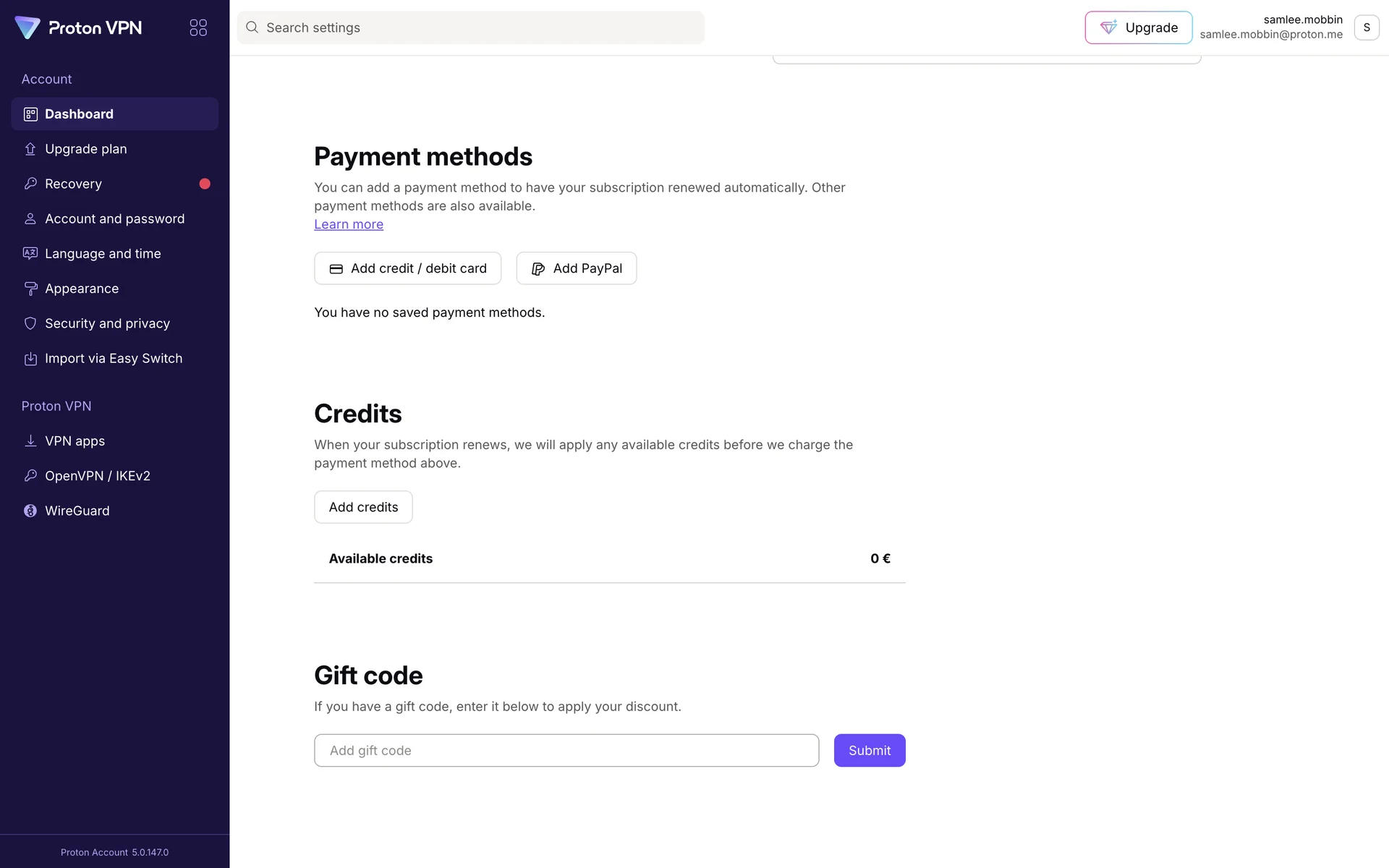Focus the Add gift code field
Viewport: 1389px width, 868px height.
point(566,751)
